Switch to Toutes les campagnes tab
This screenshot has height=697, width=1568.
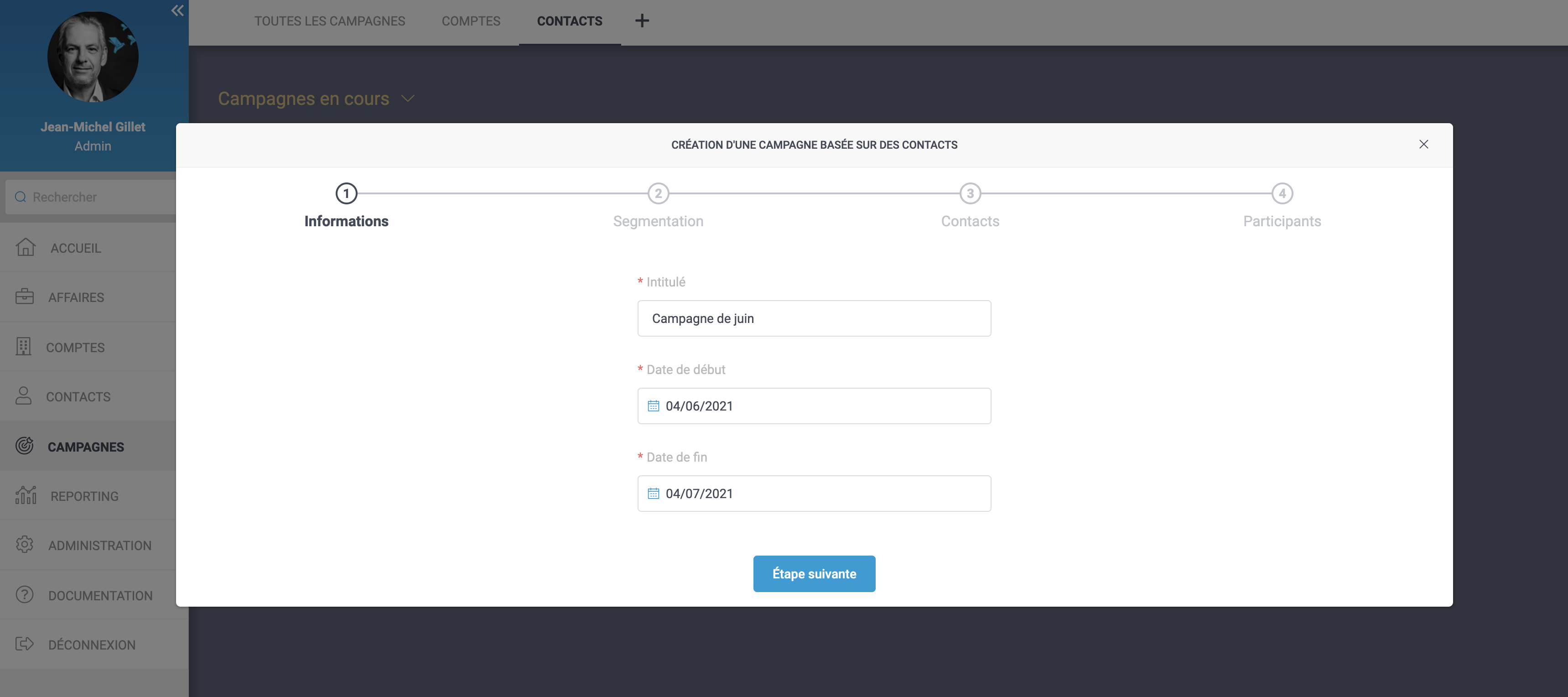click(329, 21)
